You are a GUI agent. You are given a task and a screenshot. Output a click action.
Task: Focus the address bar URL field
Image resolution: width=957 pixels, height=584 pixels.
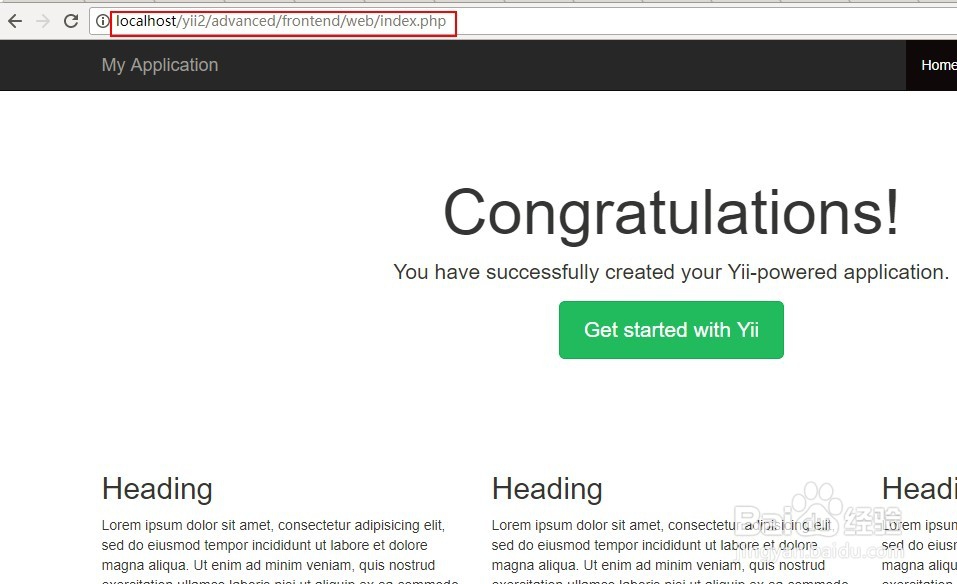coord(524,21)
